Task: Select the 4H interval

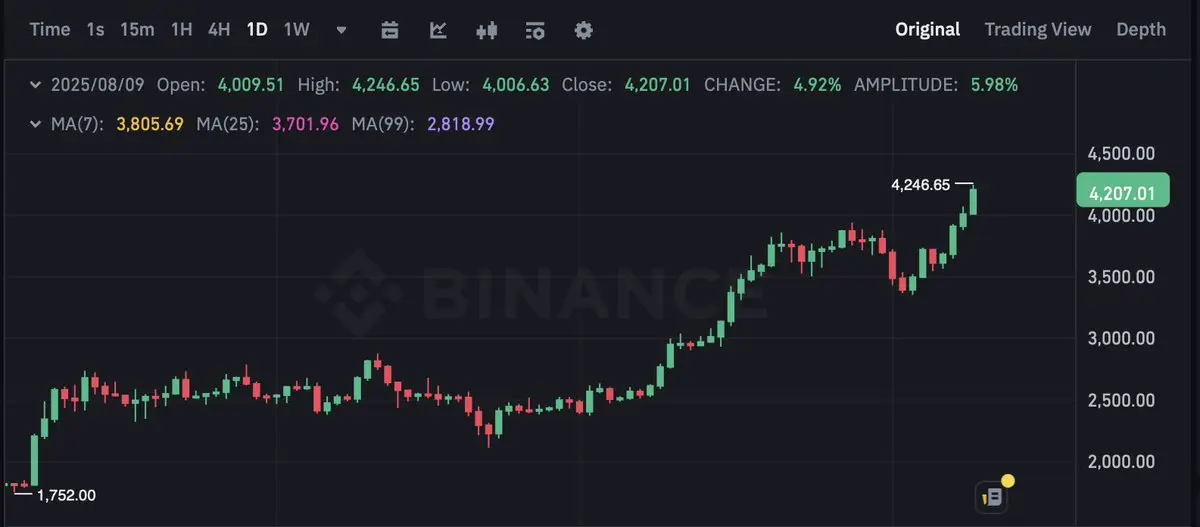Action: (x=219, y=30)
